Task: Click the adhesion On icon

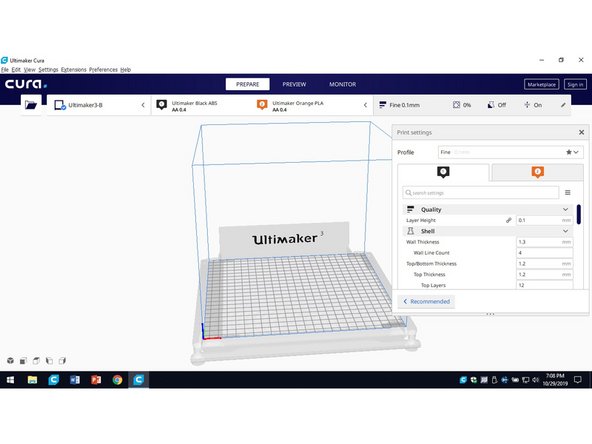Action: [x=527, y=105]
